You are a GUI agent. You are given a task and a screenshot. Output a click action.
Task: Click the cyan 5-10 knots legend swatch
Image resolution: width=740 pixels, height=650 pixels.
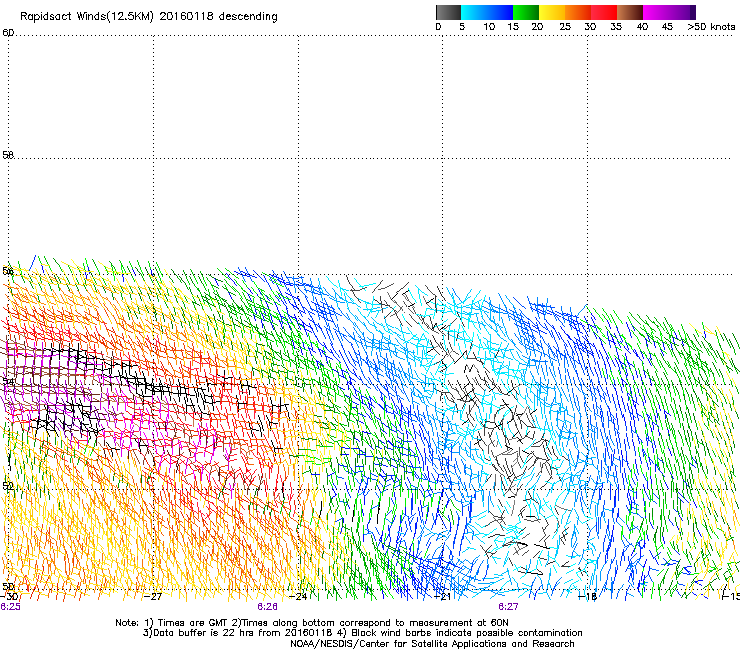pos(474,12)
